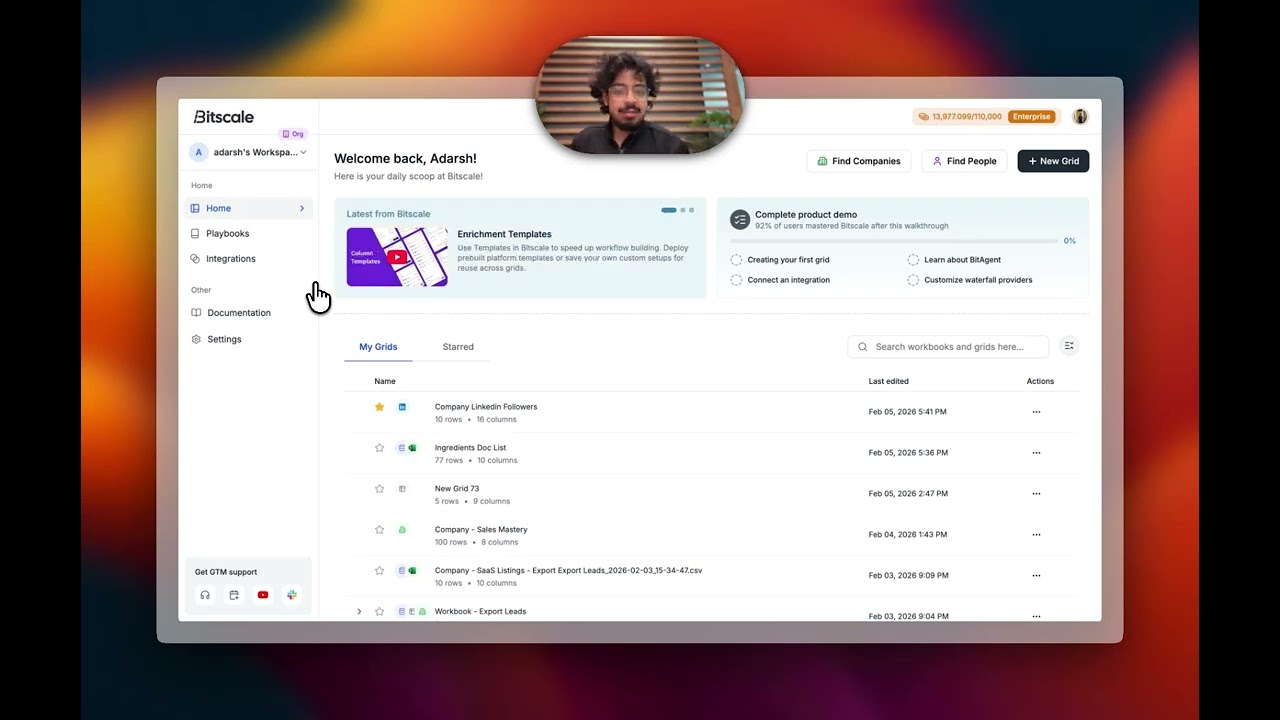Unstar Company Linkedin Followers grid

click(x=379, y=407)
